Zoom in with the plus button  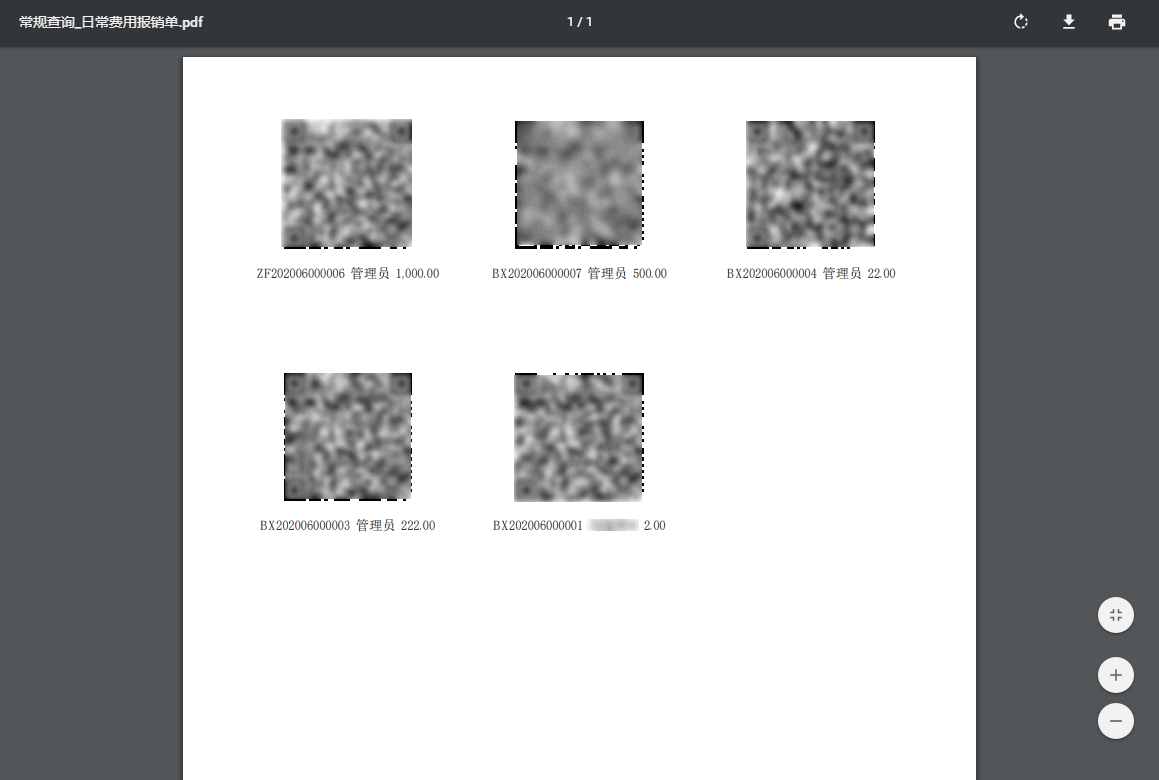[x=1116, y=675]
